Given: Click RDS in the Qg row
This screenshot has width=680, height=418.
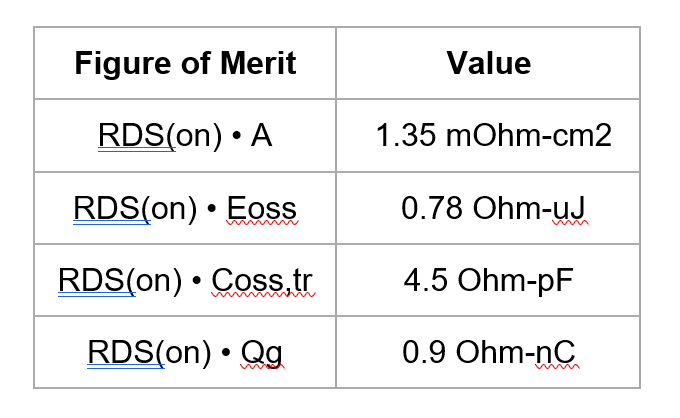Looking at the screenshot, I should 125,352.
